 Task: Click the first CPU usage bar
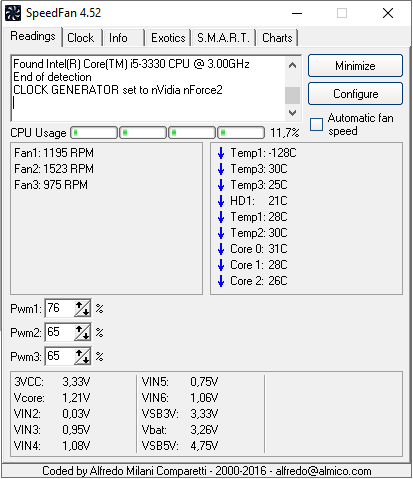click(x=94, y=133)
